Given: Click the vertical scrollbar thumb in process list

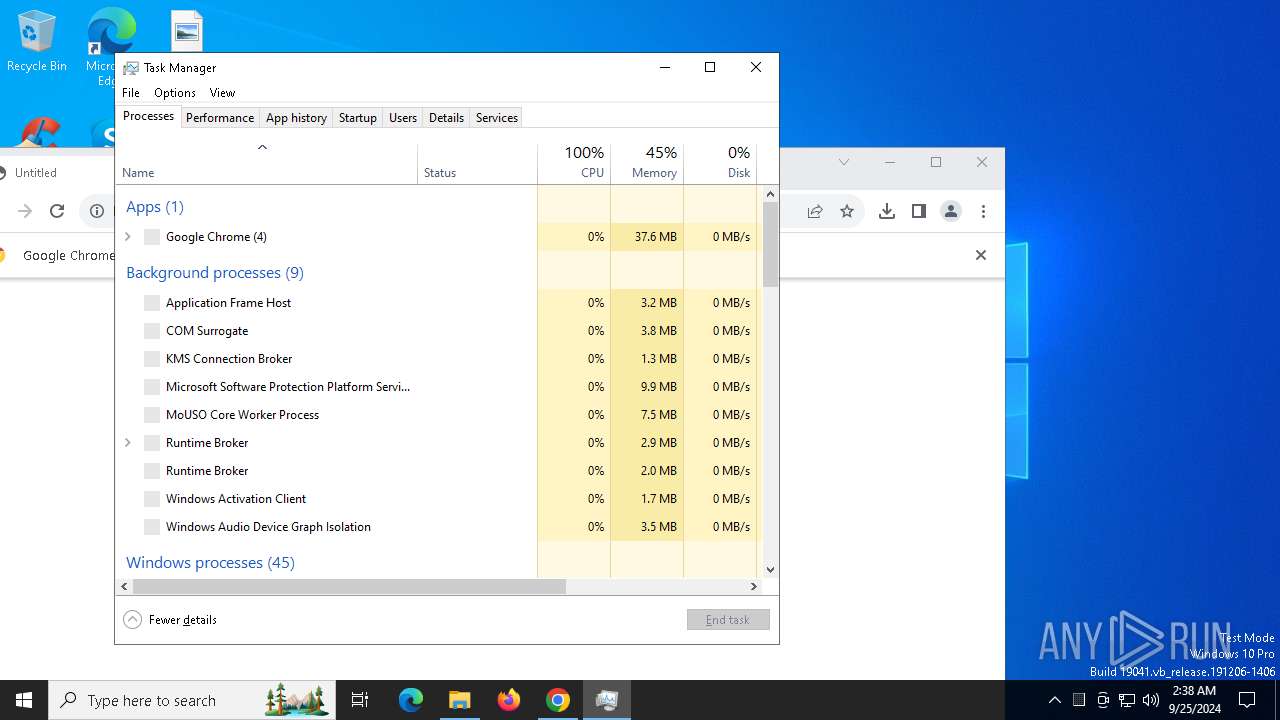Looking at the screenshot, I should tap(770, 244).
